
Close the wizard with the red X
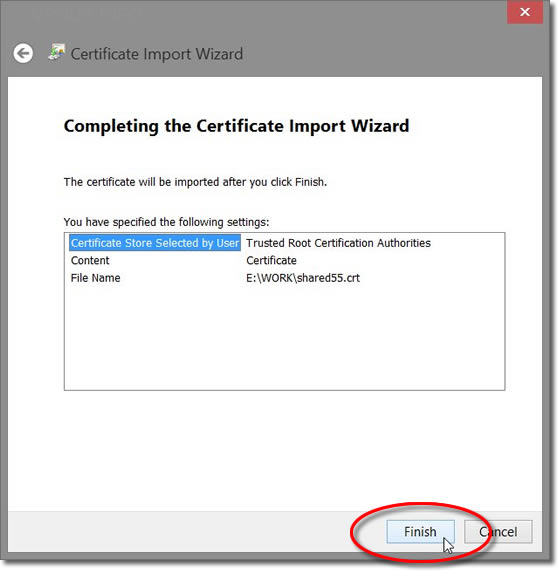tap(524, 12)
